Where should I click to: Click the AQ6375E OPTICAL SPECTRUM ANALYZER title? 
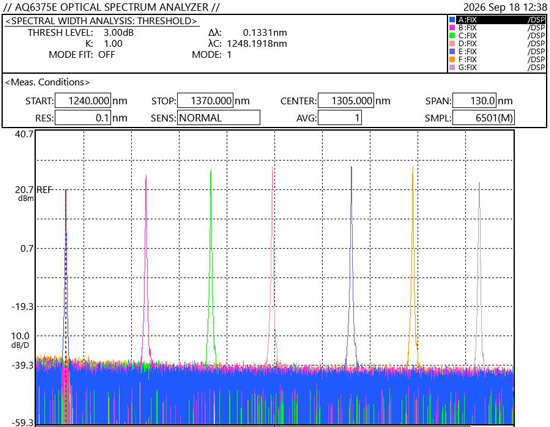tap(111, 7)
